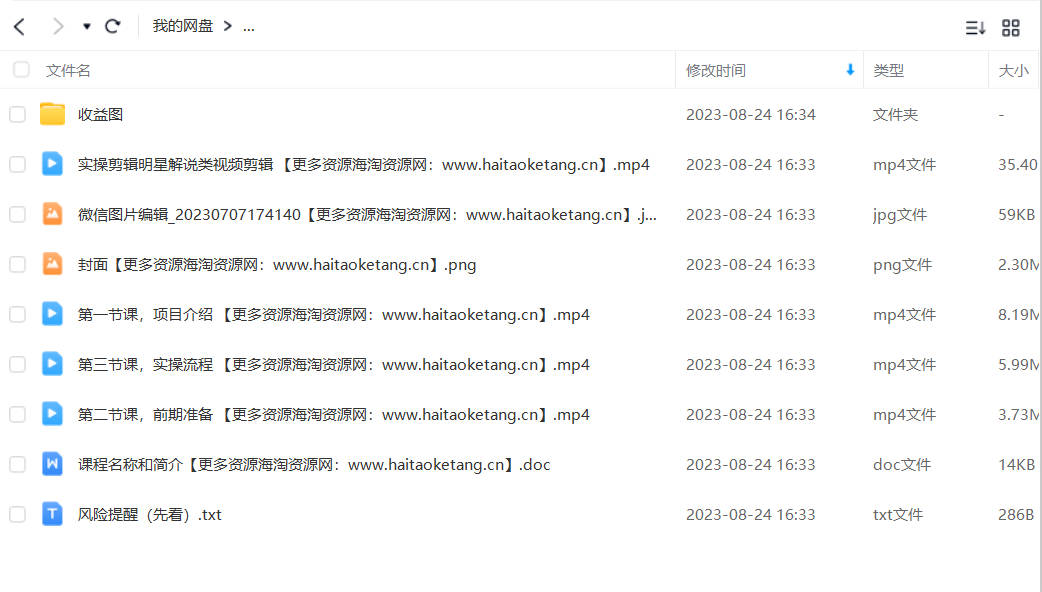Open the sort order options icon

pos(975,27)
